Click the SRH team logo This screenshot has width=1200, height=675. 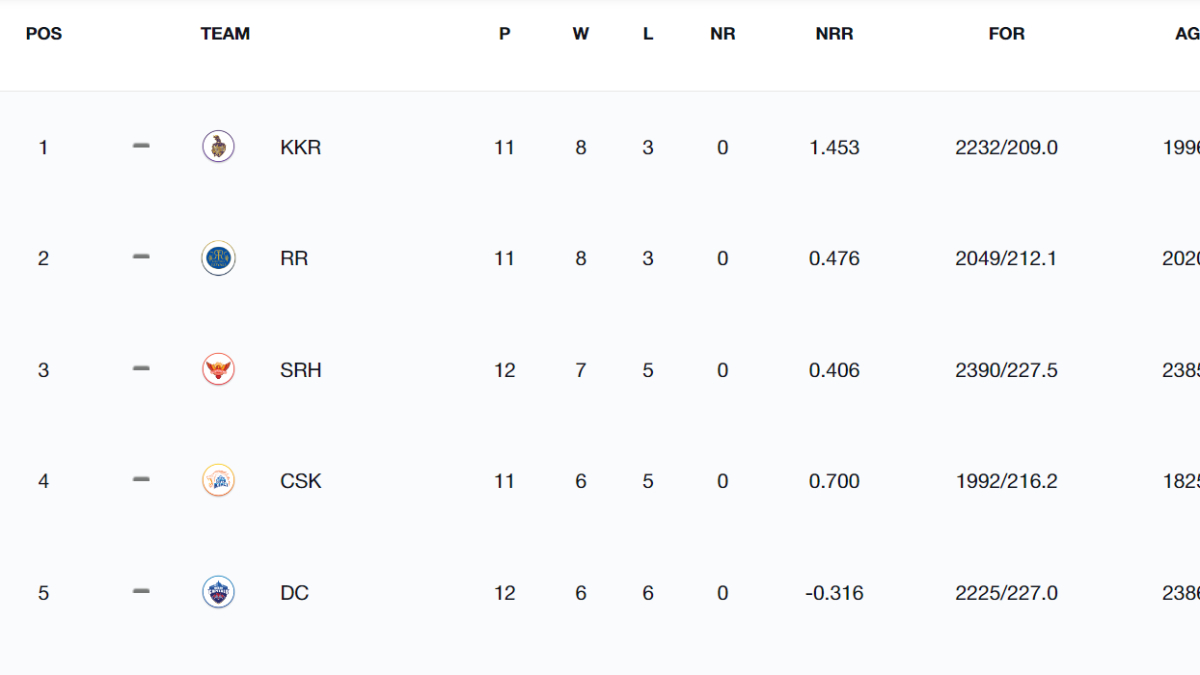pyautogui.click(x=218, y=370)
